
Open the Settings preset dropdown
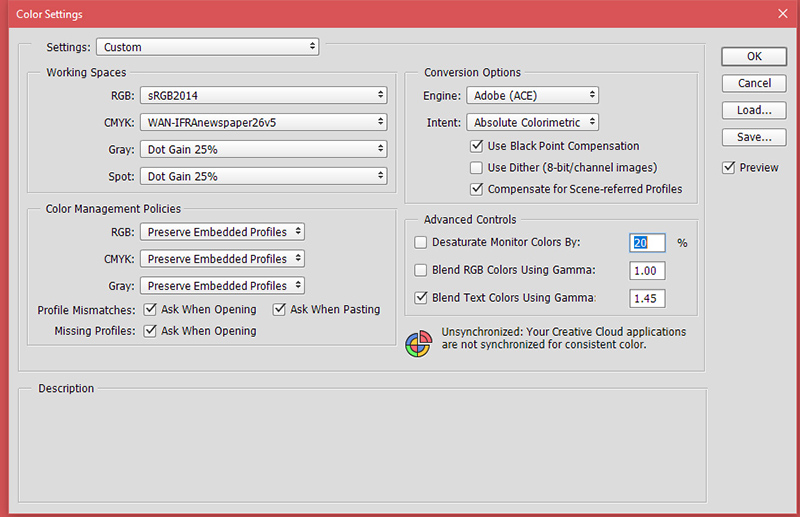pos(207,47)
